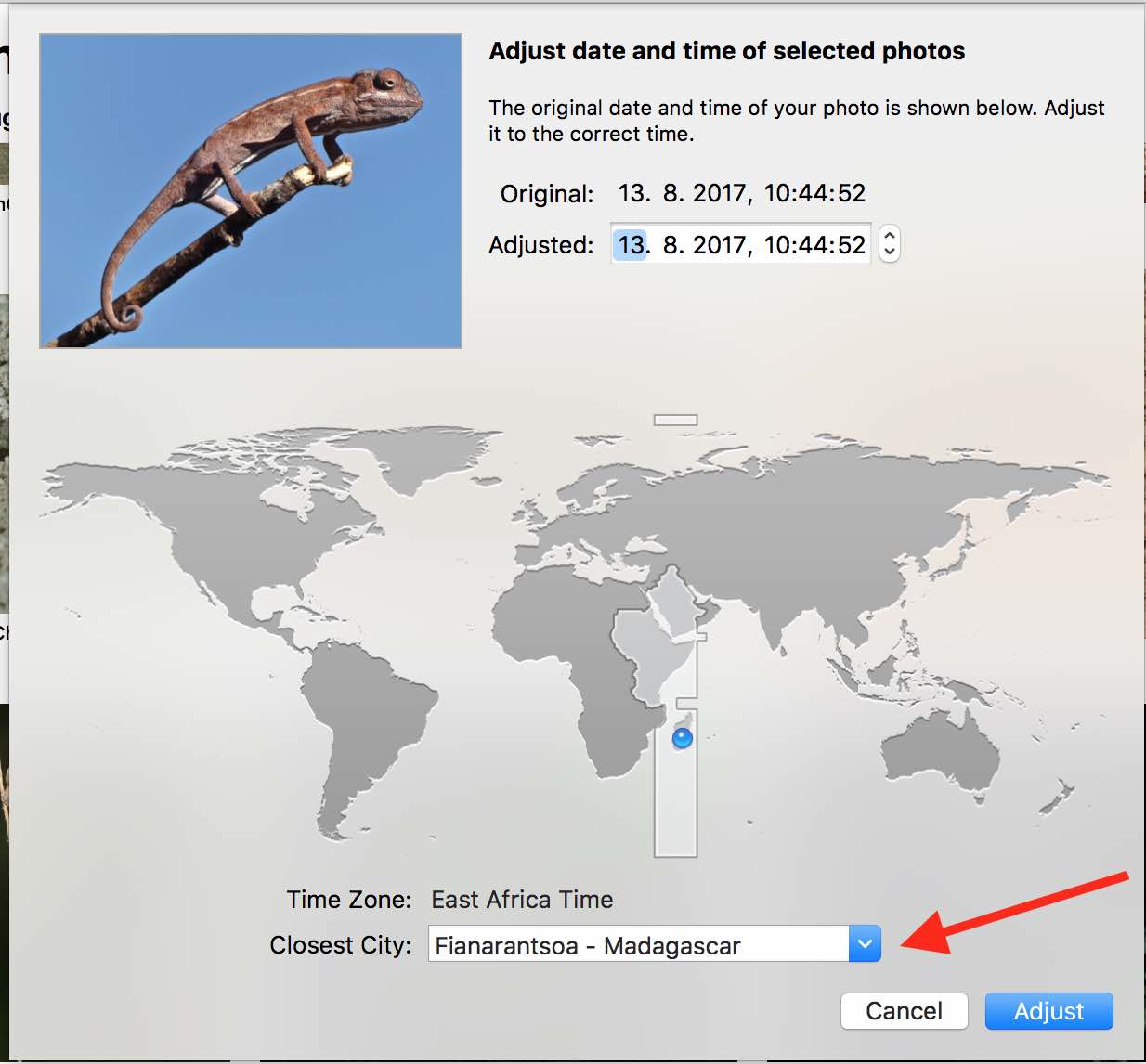Click the small time zone marker above the map
The height and width of the screenshot is (1064, 1146).
click(675, 419)
